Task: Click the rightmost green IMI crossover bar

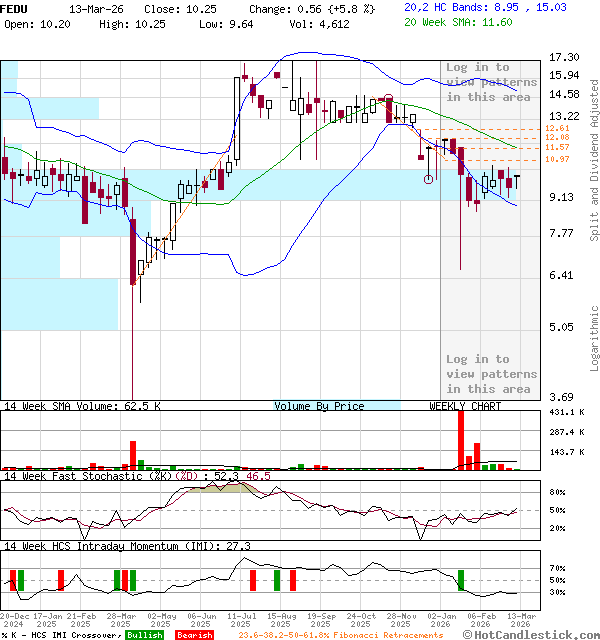Action: point(461,579)
